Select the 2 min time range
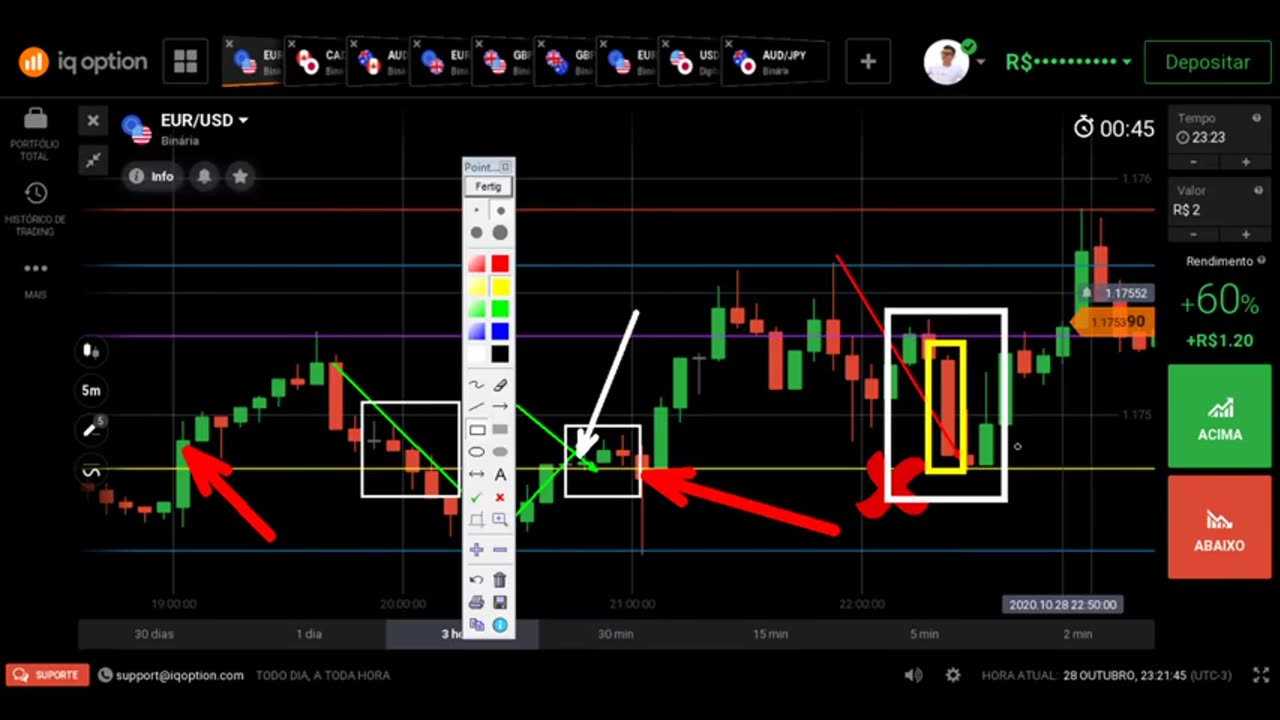The image size is (1280, 720). point(1078,634)
